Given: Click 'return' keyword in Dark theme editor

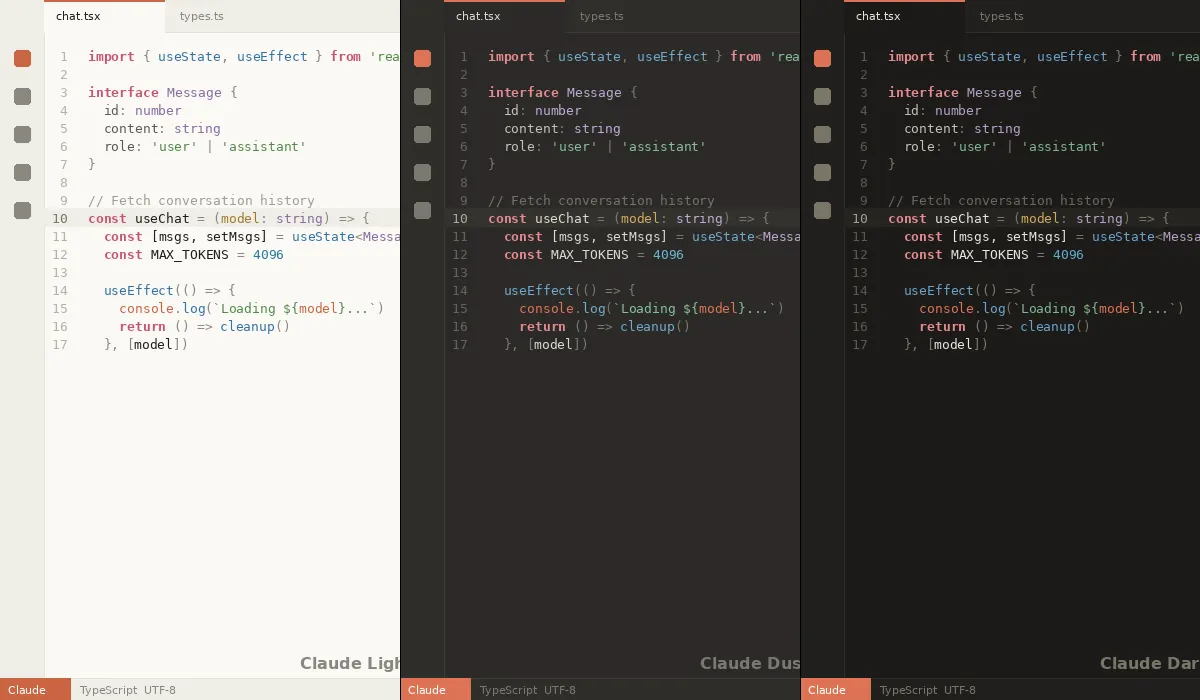Looking at the screenshot, I should [x=942, y=326].
